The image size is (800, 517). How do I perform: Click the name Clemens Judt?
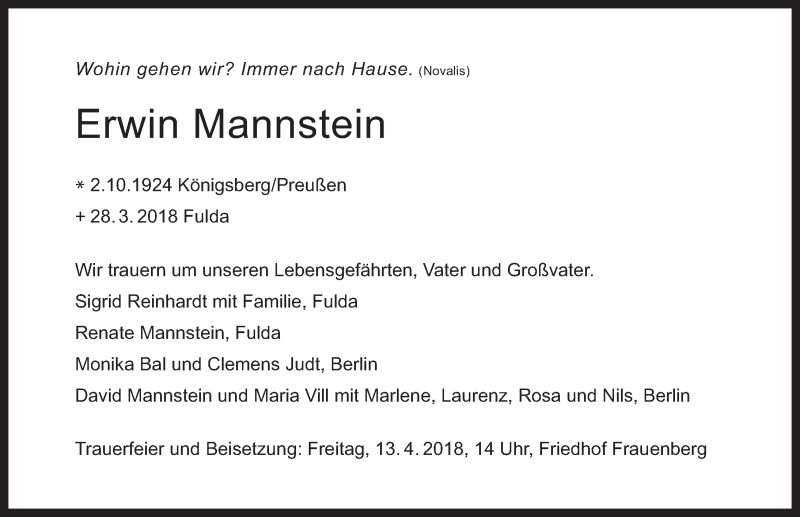[x=264, y=364]
